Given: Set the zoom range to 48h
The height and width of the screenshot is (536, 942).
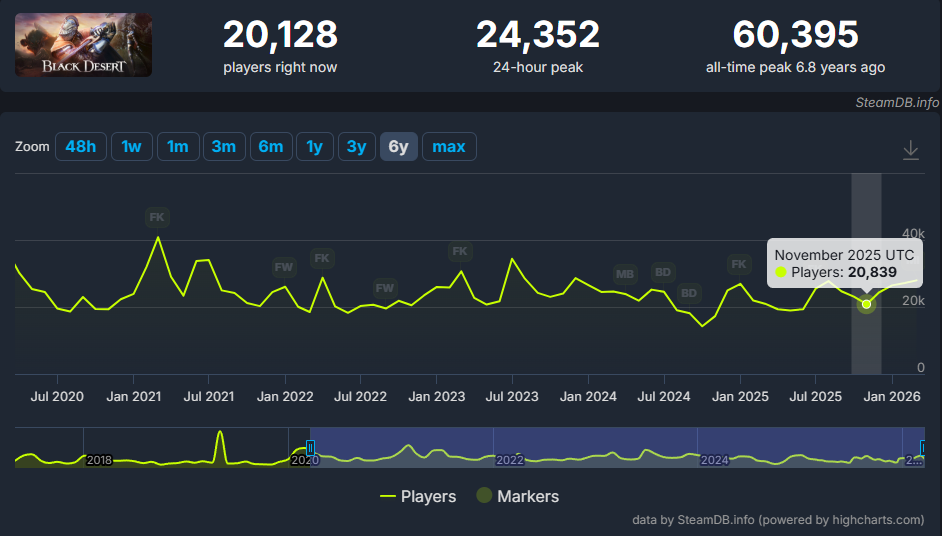Looking at the screenshot, I should pos(81,146).
